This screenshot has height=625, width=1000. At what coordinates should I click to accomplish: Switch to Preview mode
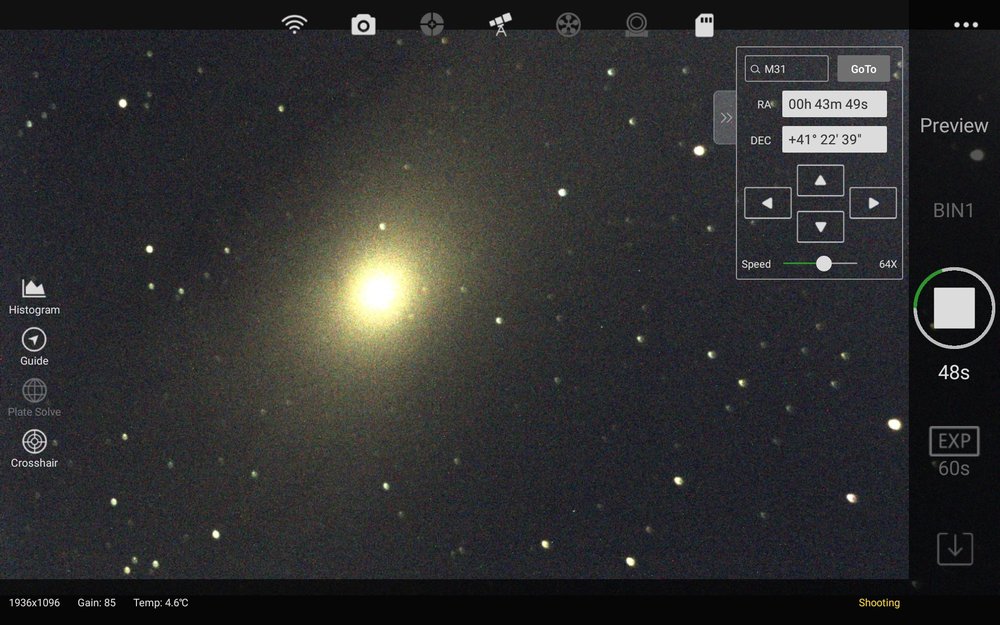point(953,125)
